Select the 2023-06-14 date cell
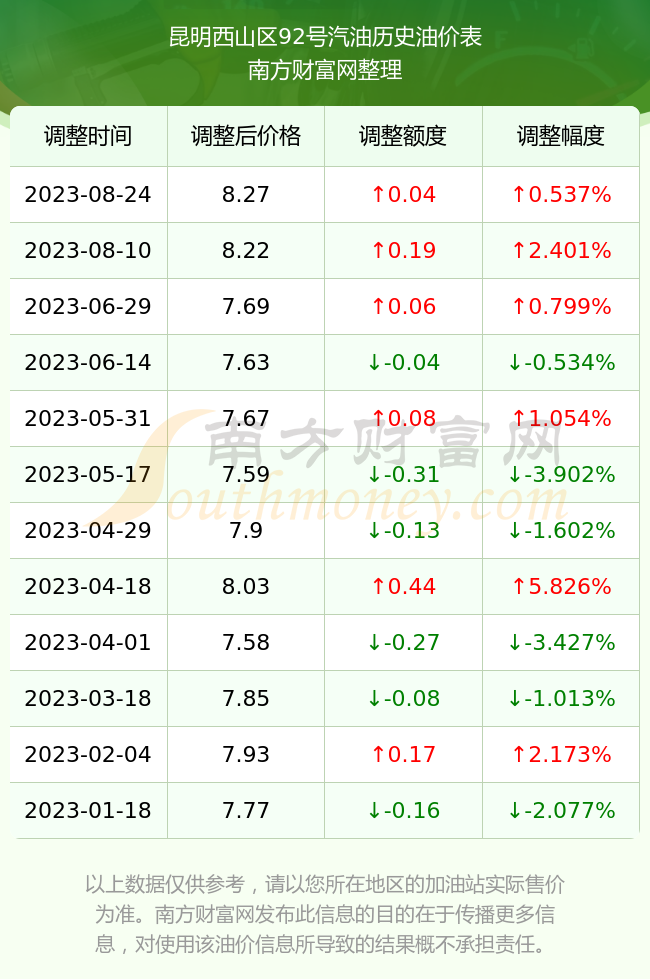The width and height of the screenshot is (650, 980). 88,362
